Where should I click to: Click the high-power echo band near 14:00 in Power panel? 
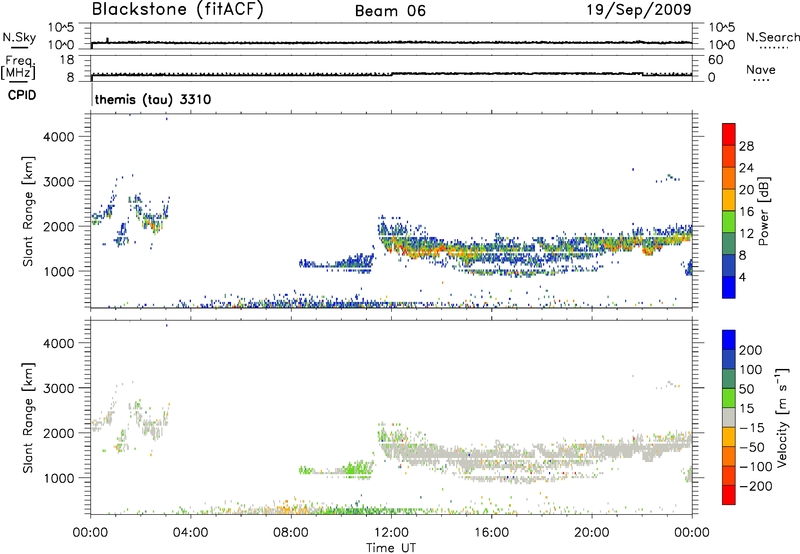tap(444, 249)
